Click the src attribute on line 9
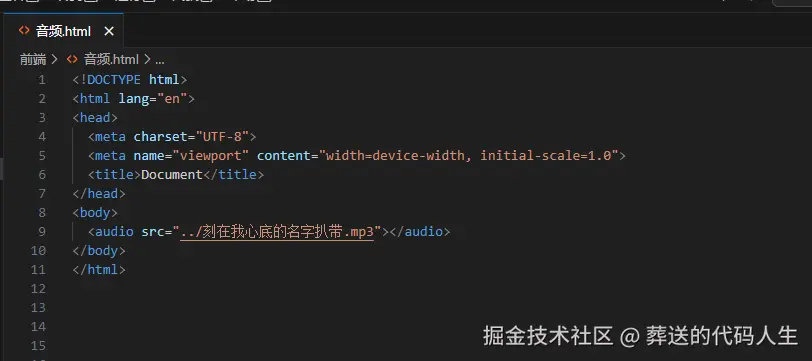The image size is (812, 361). tap(152, 232)
